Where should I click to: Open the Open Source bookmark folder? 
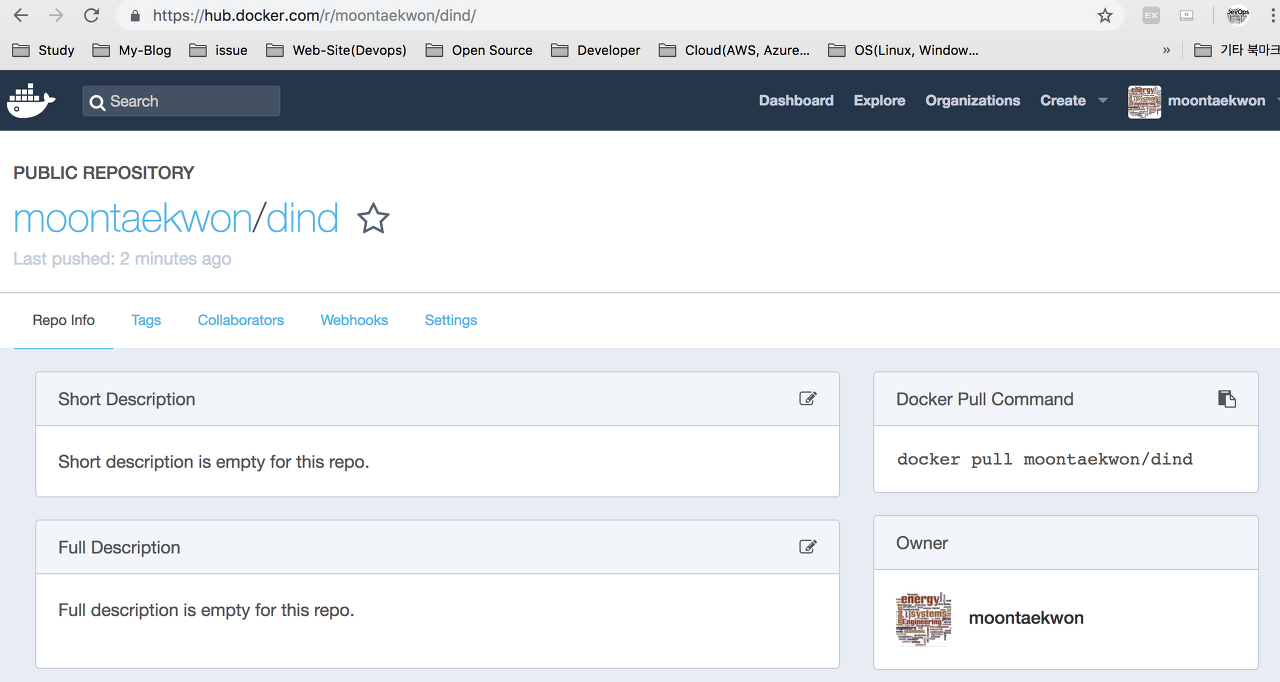tap(479, 50)
